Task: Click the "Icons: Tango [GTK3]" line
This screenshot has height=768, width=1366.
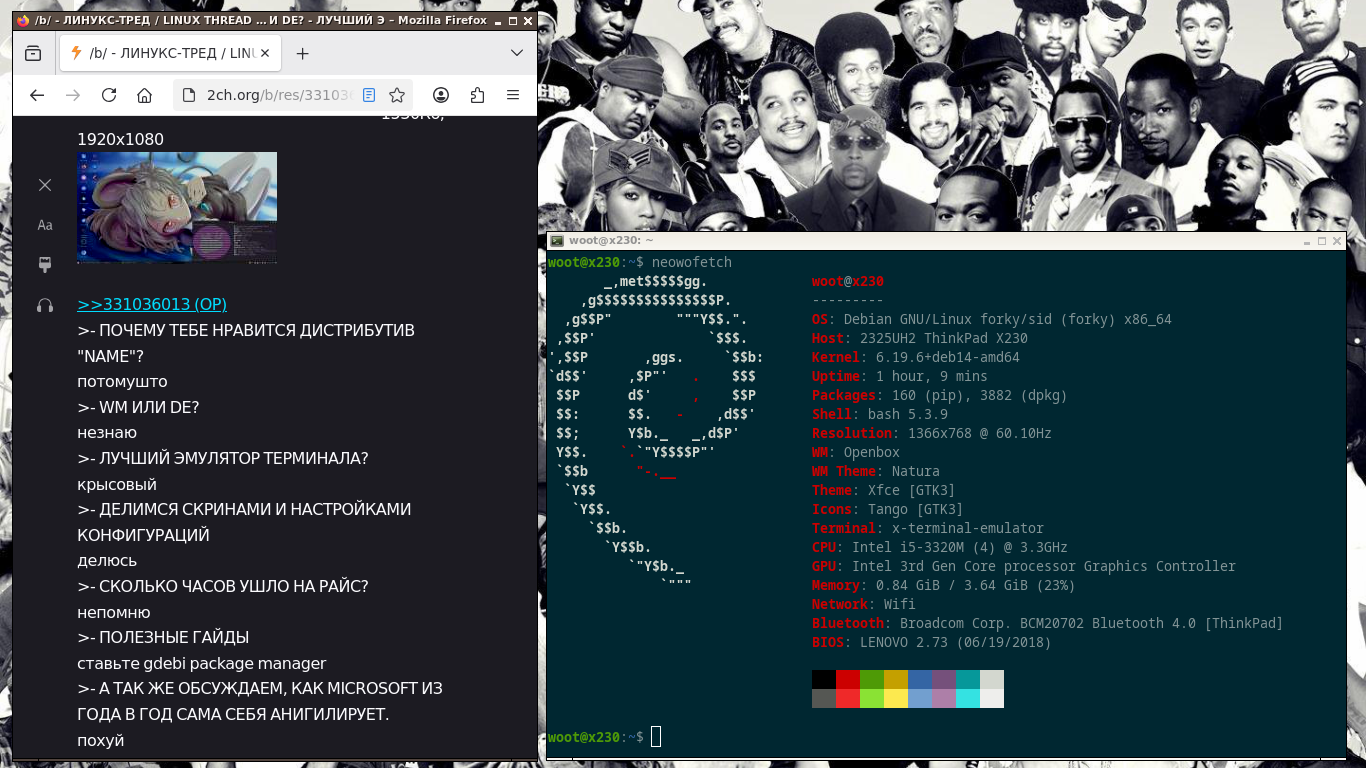Action: tap(888, 510)
